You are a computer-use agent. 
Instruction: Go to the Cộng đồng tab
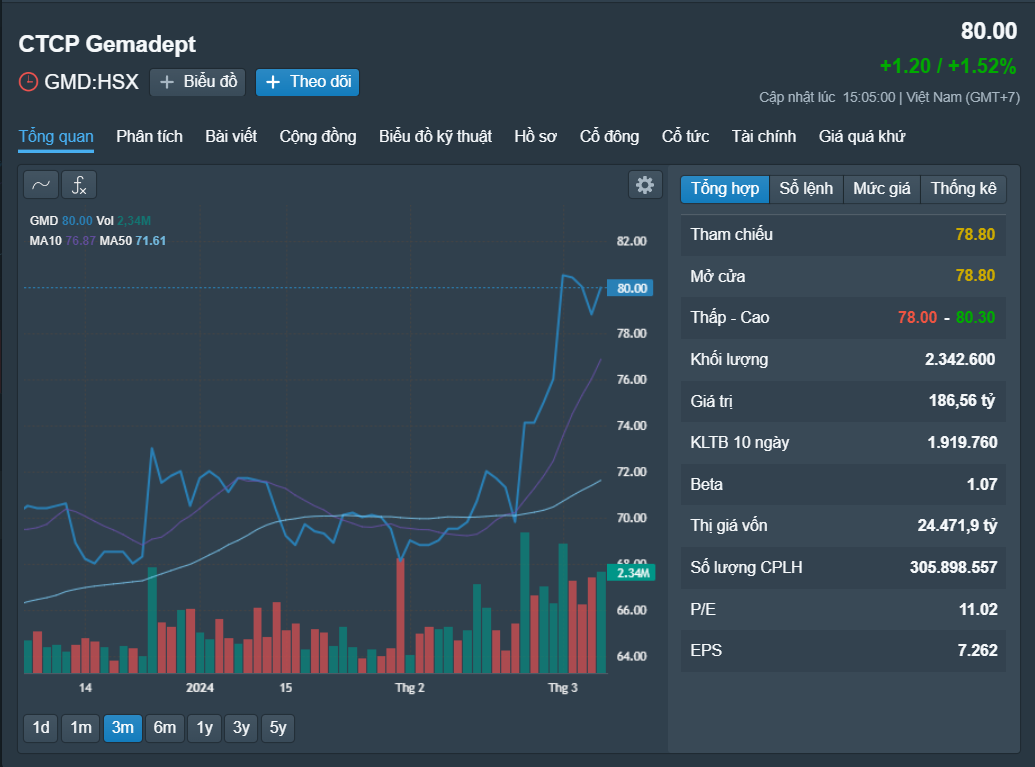[317, 137]
